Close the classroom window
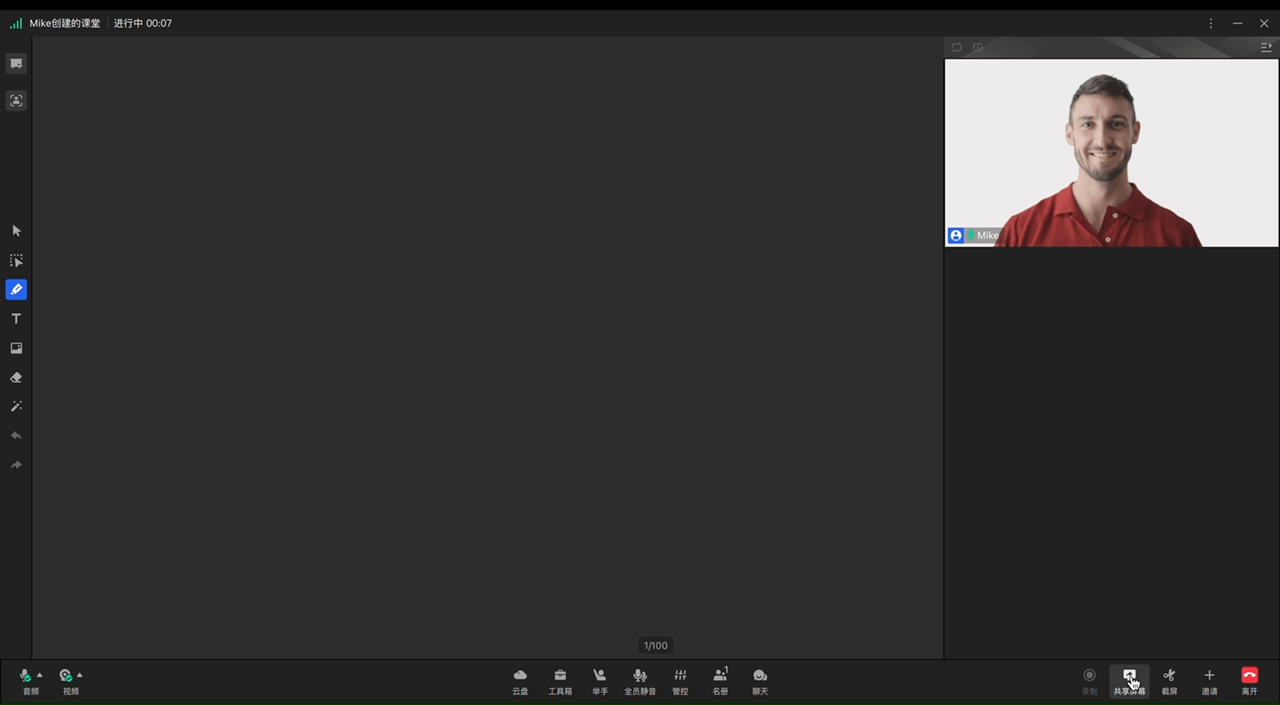1280x705 pixels. (1264, 23)
